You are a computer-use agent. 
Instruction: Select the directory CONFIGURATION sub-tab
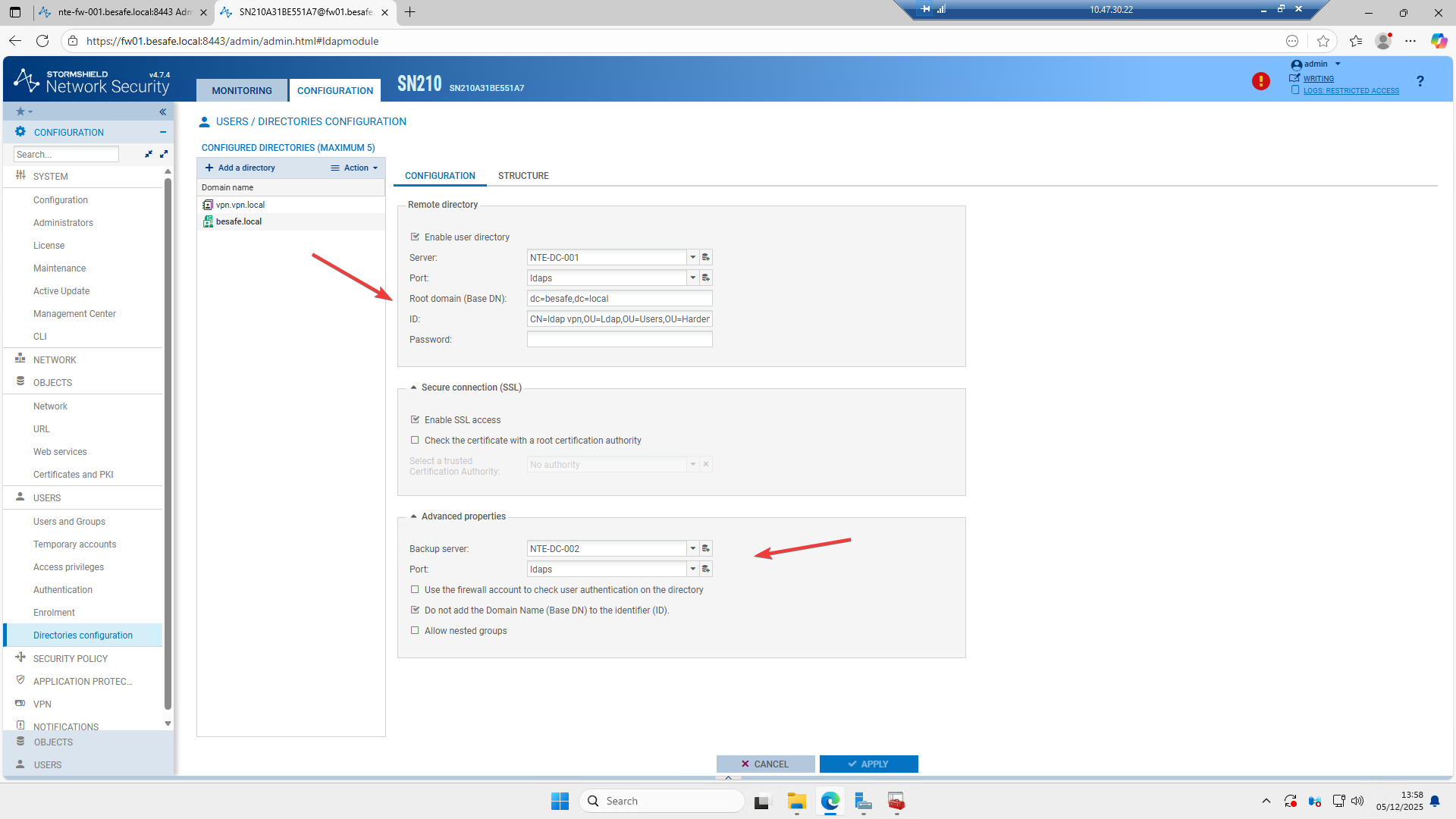pyautogui.click(x=440, y=176)
